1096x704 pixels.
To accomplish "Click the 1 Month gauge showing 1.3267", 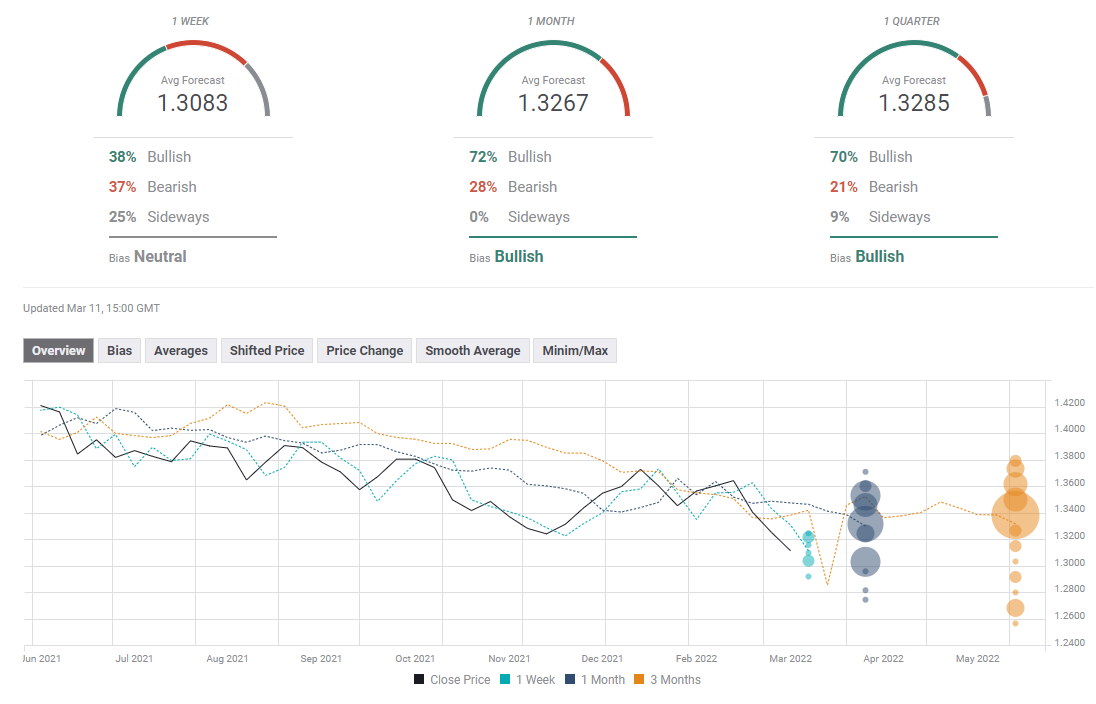I will pyautogui.click(x=553, y=91).
